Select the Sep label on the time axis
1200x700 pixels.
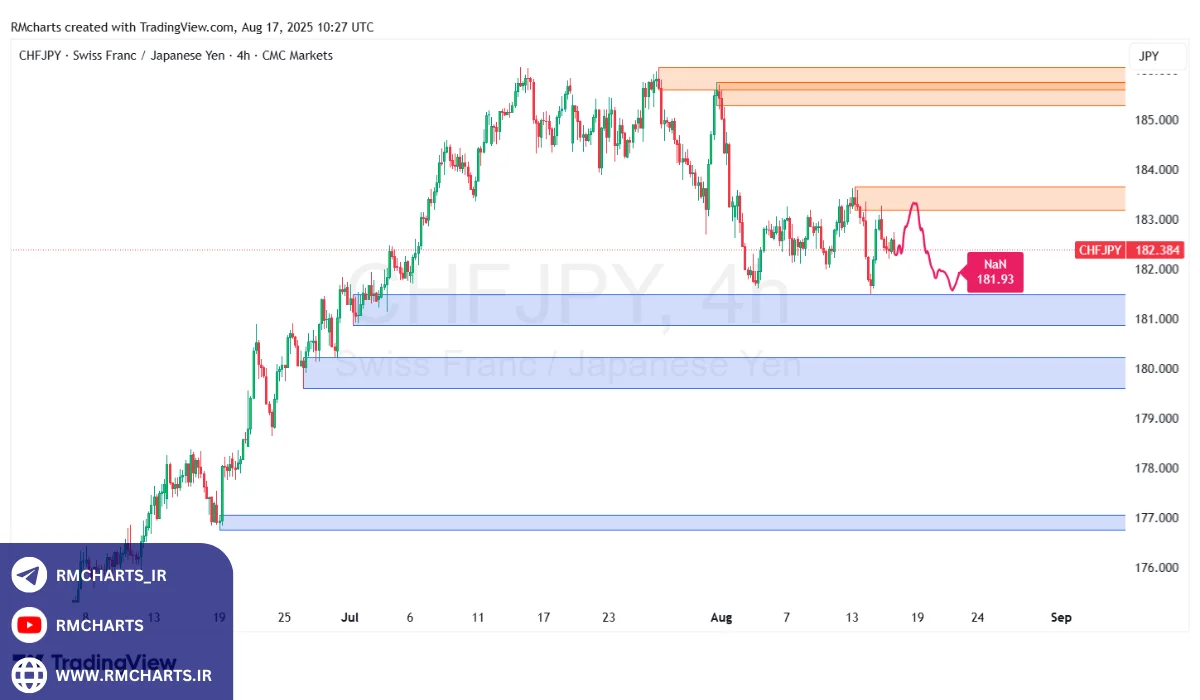tap(1060, 617)
